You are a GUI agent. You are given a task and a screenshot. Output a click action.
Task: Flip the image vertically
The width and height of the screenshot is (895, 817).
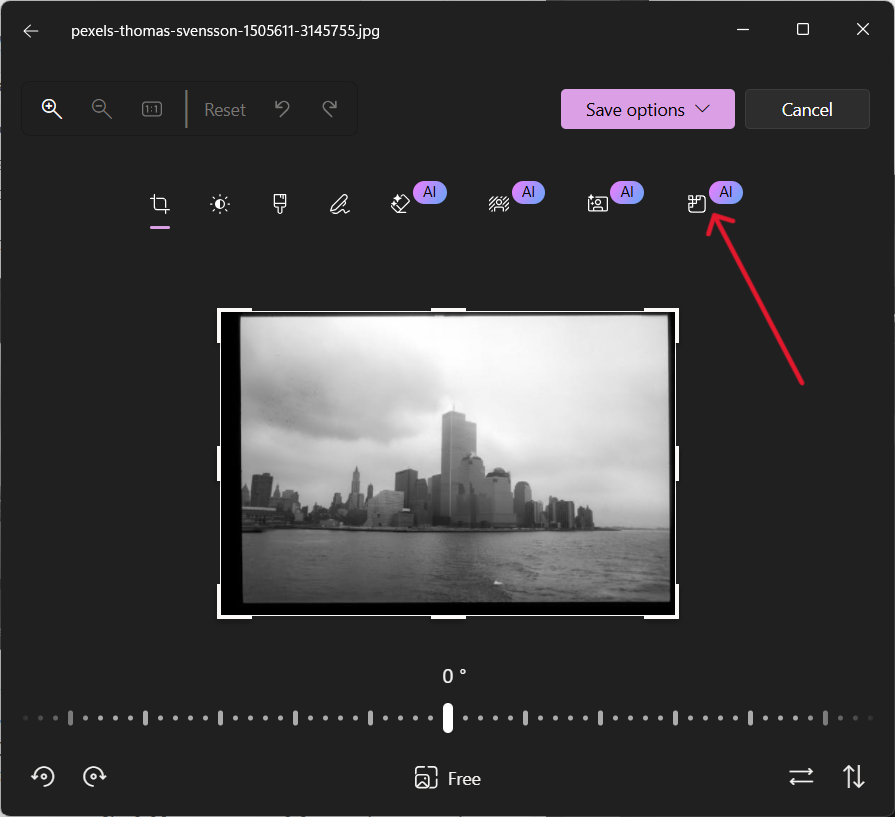click(853, 776)
